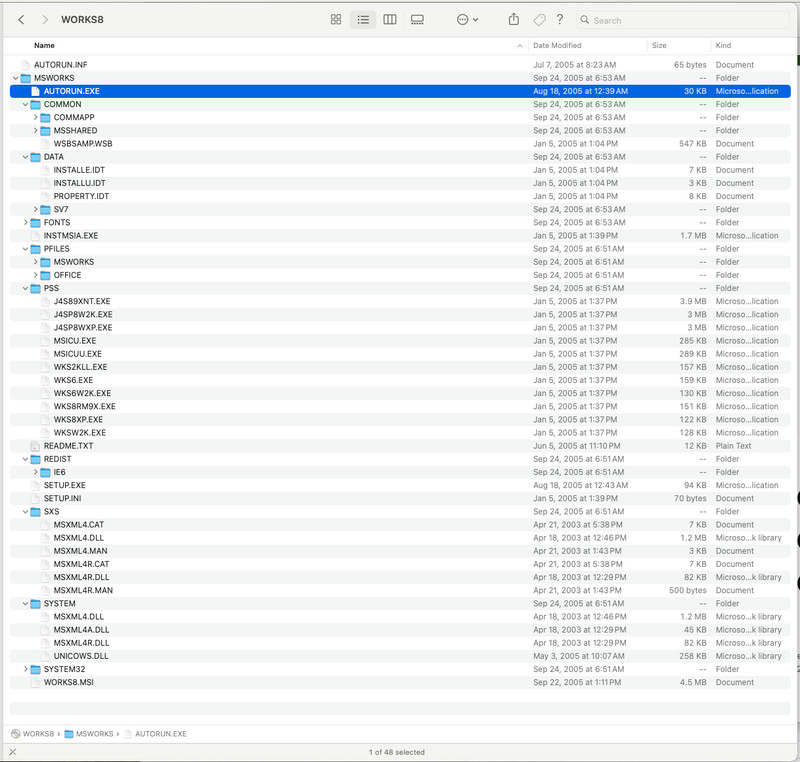Collapse the DATA folder
This screenshot has width=800, height=762.
coord(25,157)
